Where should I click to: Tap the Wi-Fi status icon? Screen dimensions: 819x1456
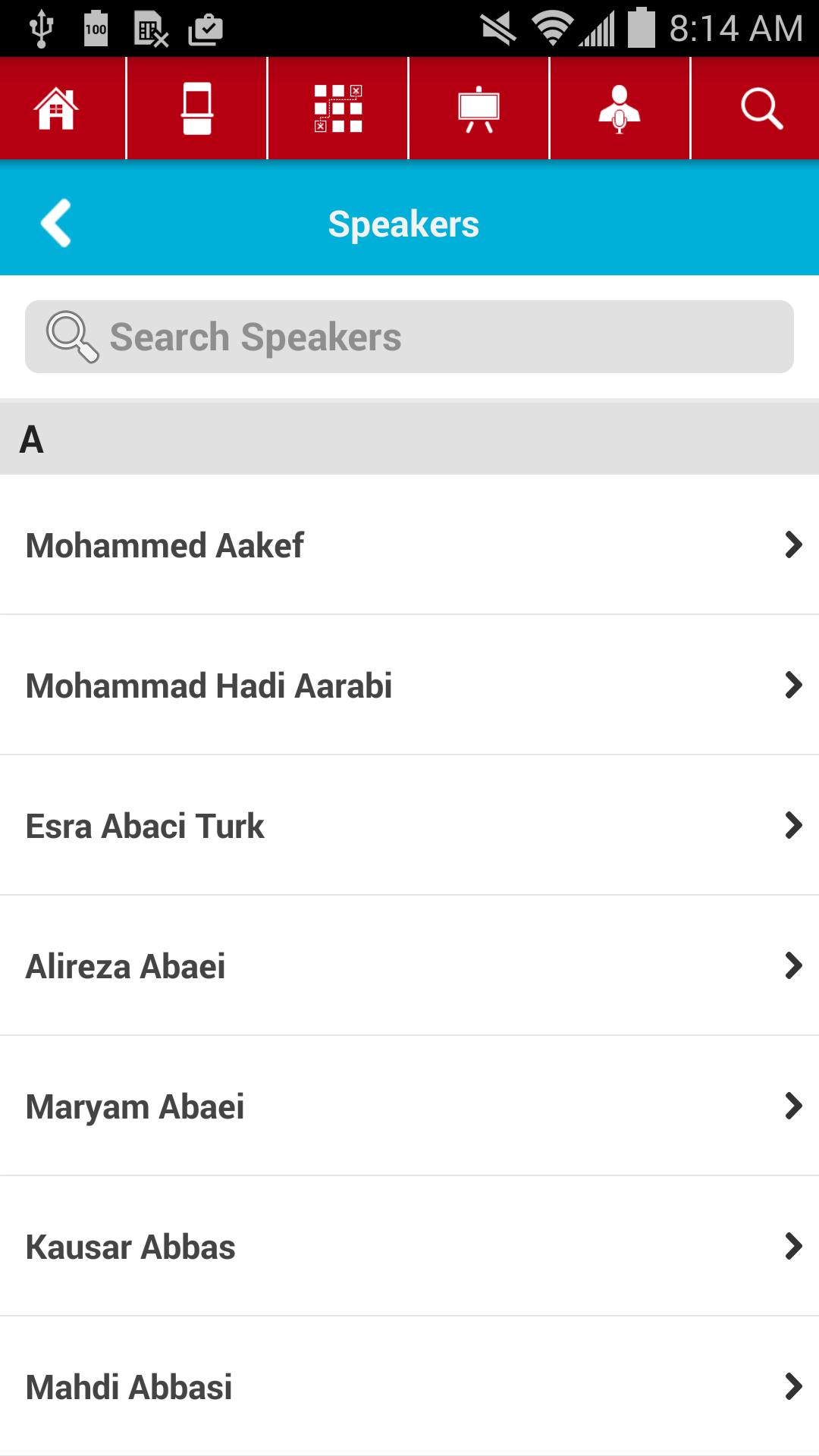point(552,29)
